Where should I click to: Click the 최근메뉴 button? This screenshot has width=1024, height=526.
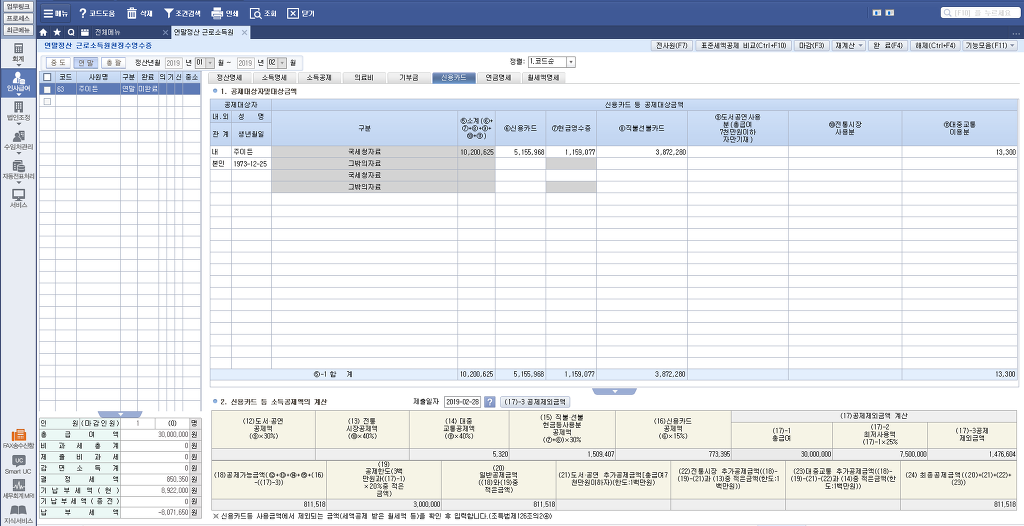tap(18, 29)
